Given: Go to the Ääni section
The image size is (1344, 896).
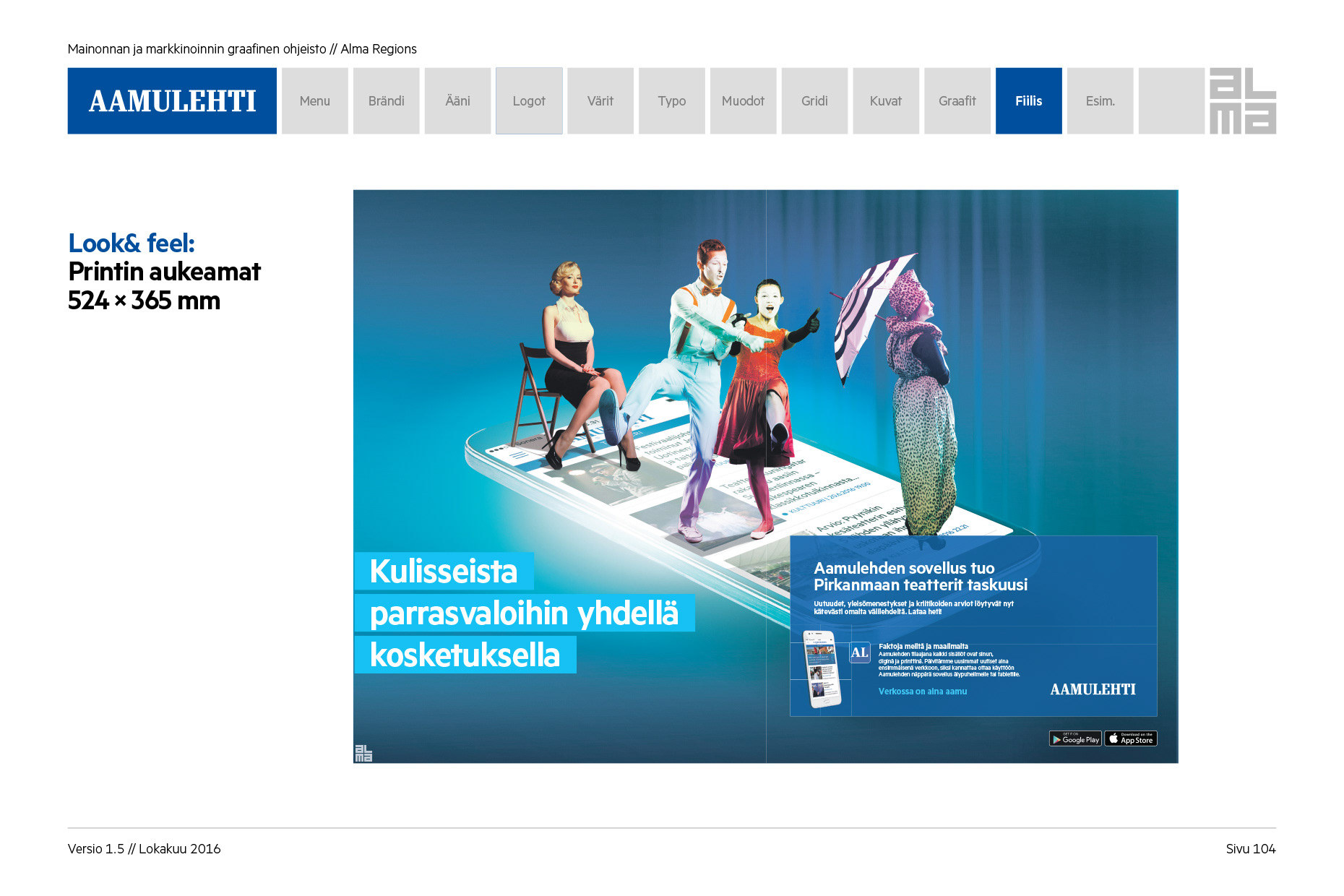Looking at the screenshot, I should 457,101.
